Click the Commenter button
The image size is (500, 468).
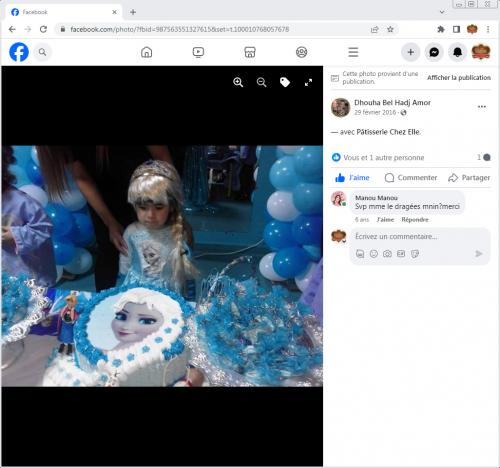pos(411,178)
